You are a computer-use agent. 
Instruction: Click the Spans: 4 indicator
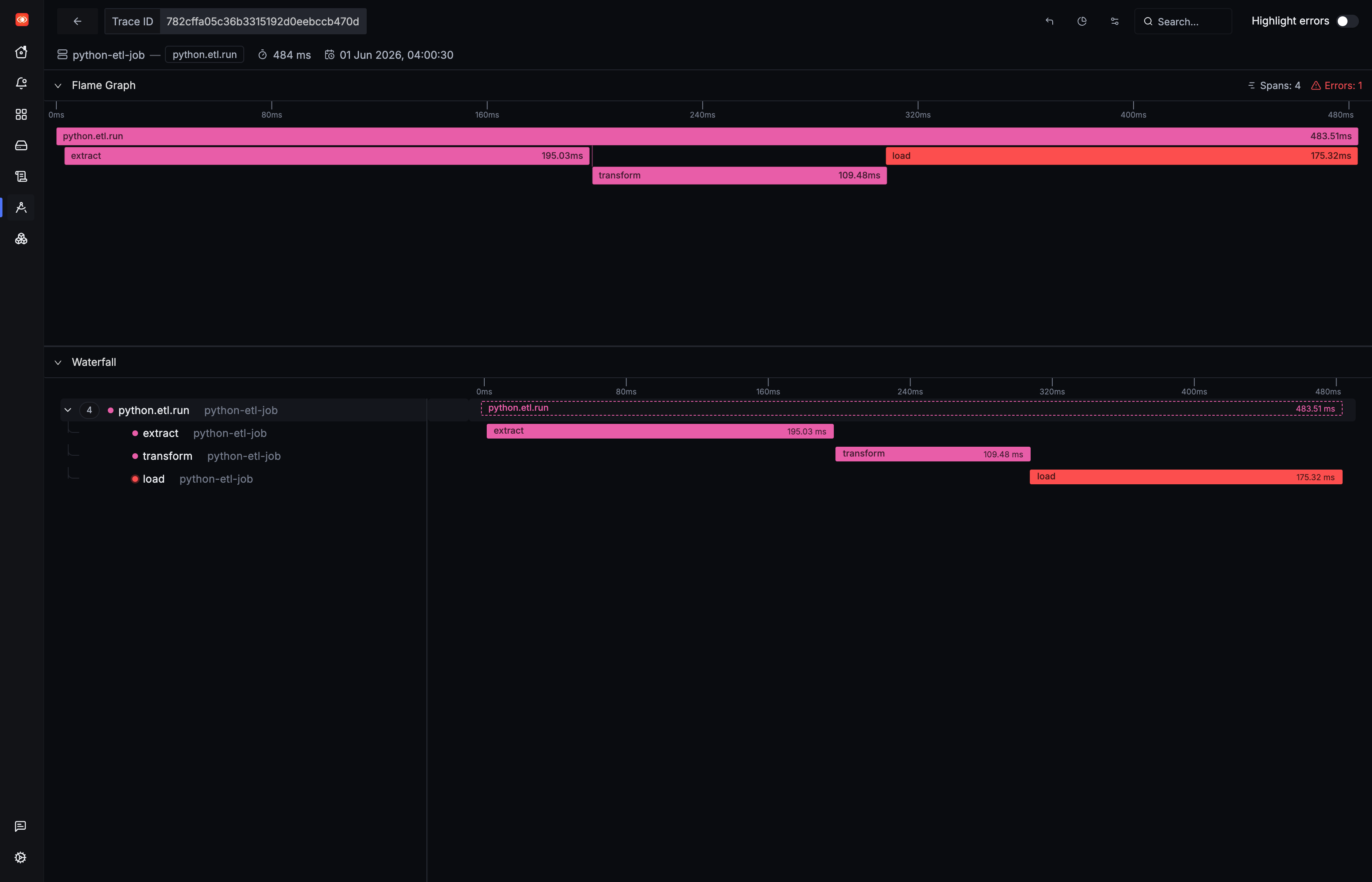tap(1275, 86)
